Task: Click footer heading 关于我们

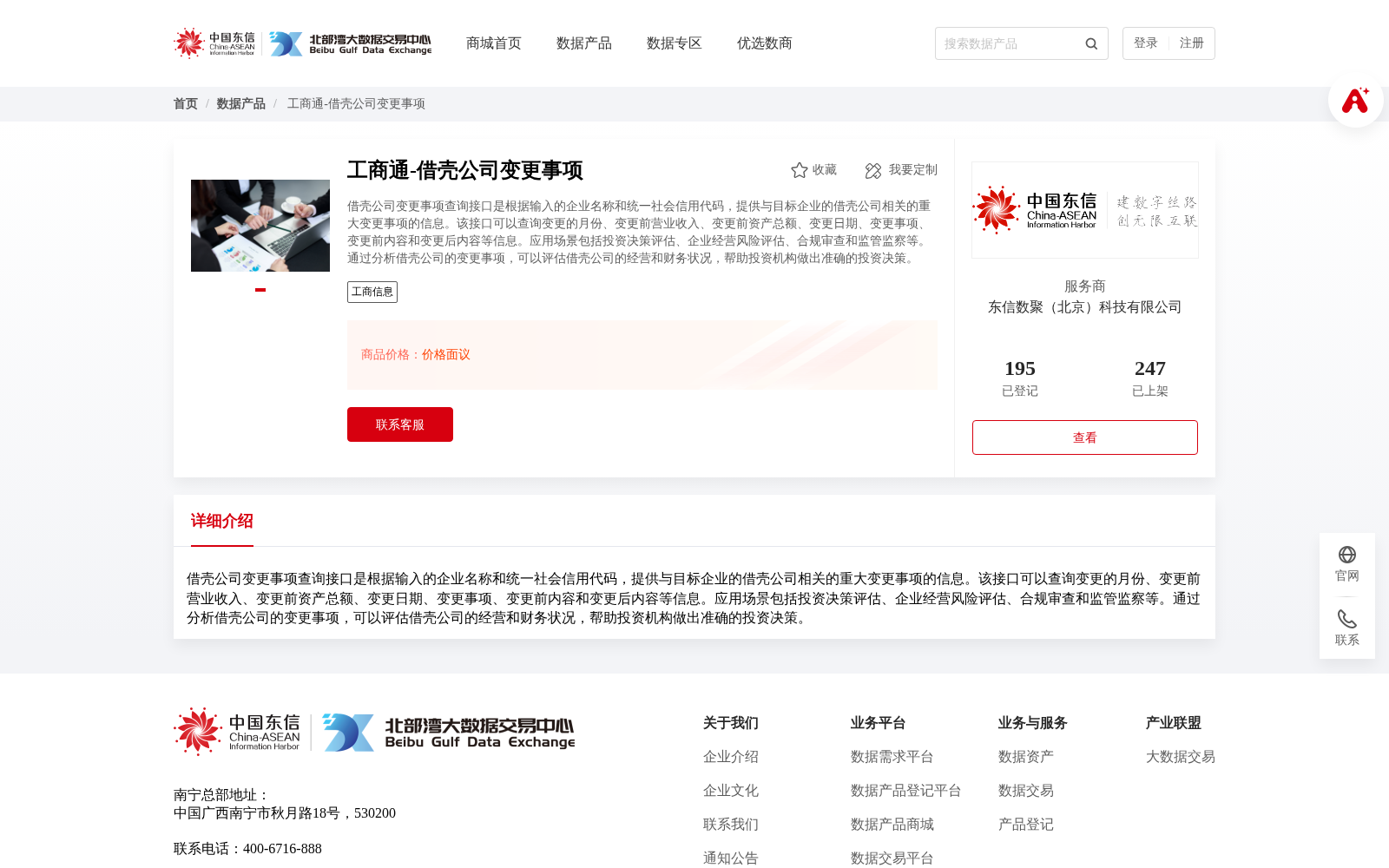Action: point(731,723)
